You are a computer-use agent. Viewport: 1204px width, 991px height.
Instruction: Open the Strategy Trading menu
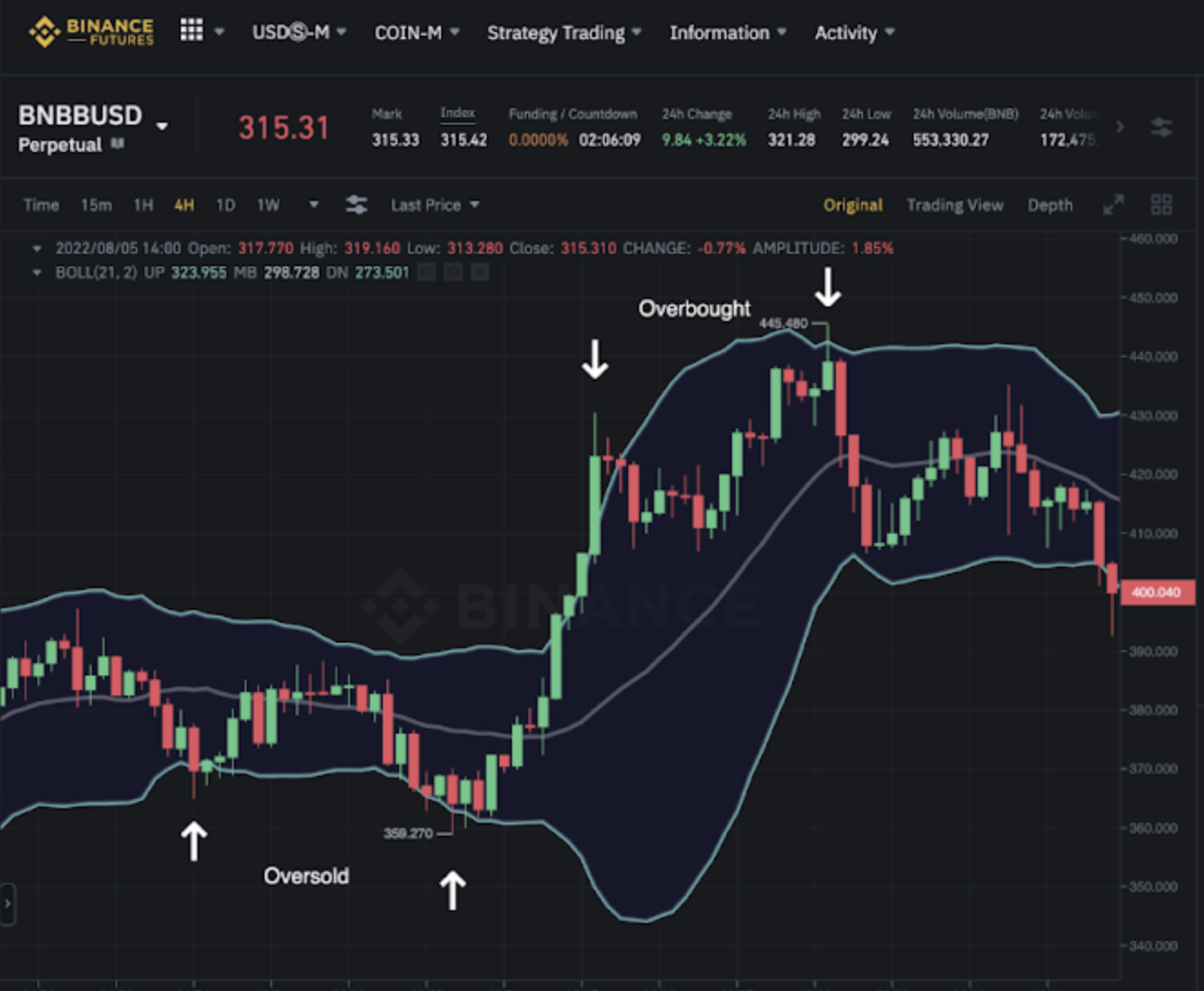click(x=564, y=33)
